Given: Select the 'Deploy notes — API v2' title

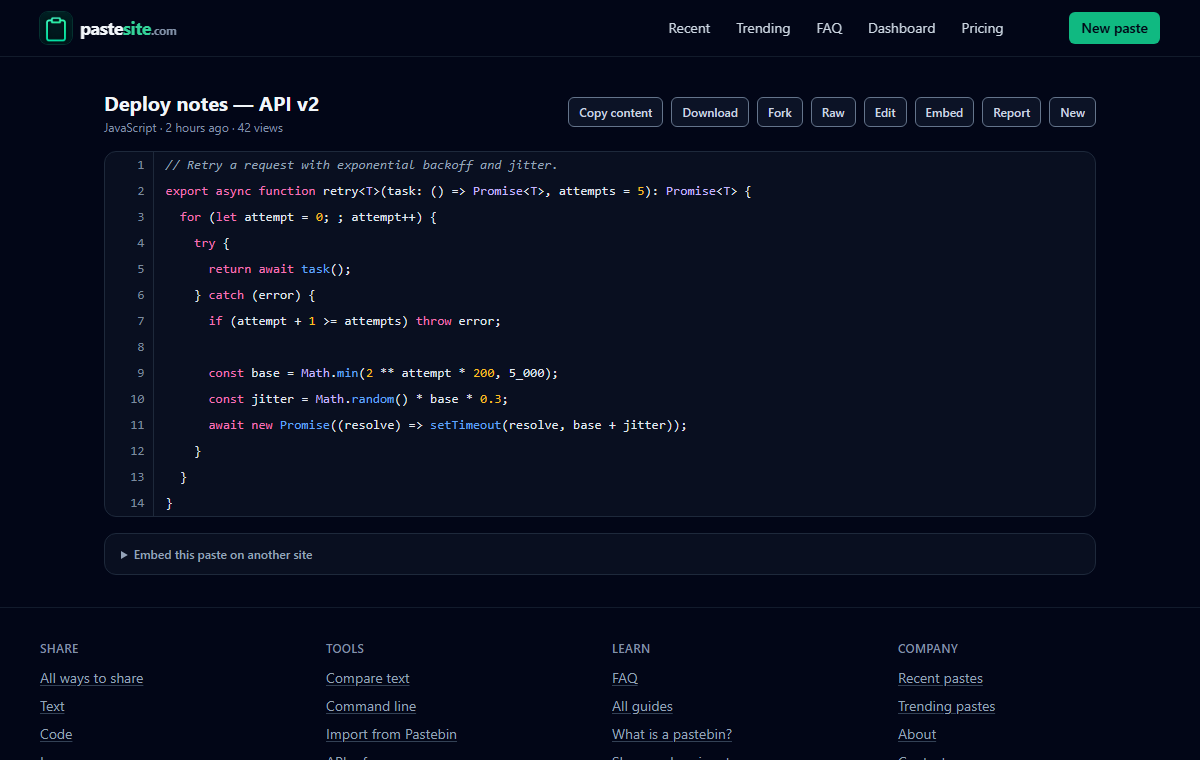Looking at the screenshot, I should tap(211, 104).
